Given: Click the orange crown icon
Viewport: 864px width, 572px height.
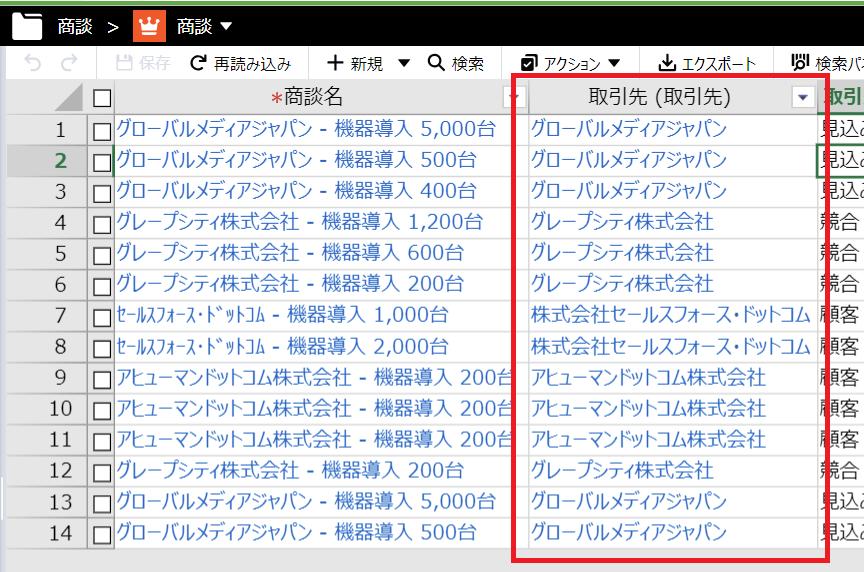Looking at the screenshot, I should coord(149,26).
